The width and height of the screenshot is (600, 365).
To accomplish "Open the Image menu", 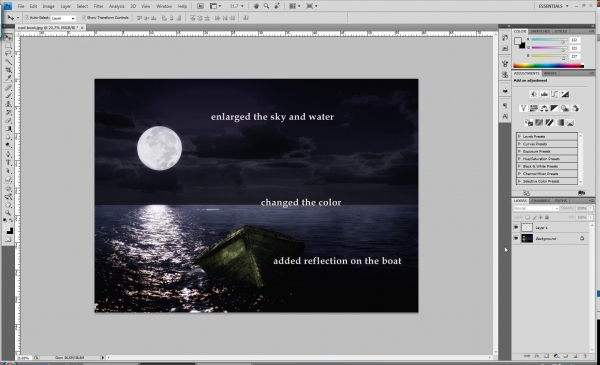I will pyautogui.click(x=49, y=6).
